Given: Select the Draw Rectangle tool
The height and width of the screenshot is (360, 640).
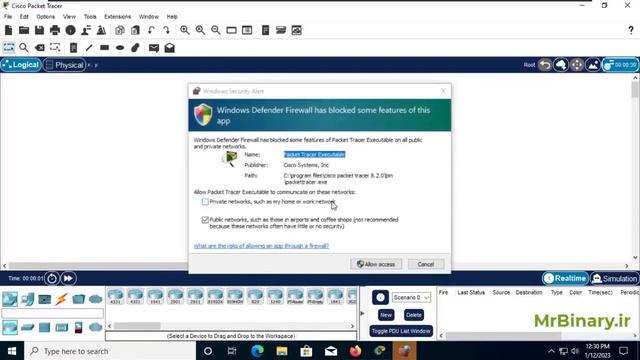Looking at the screenshot, I should click(104, 48).
